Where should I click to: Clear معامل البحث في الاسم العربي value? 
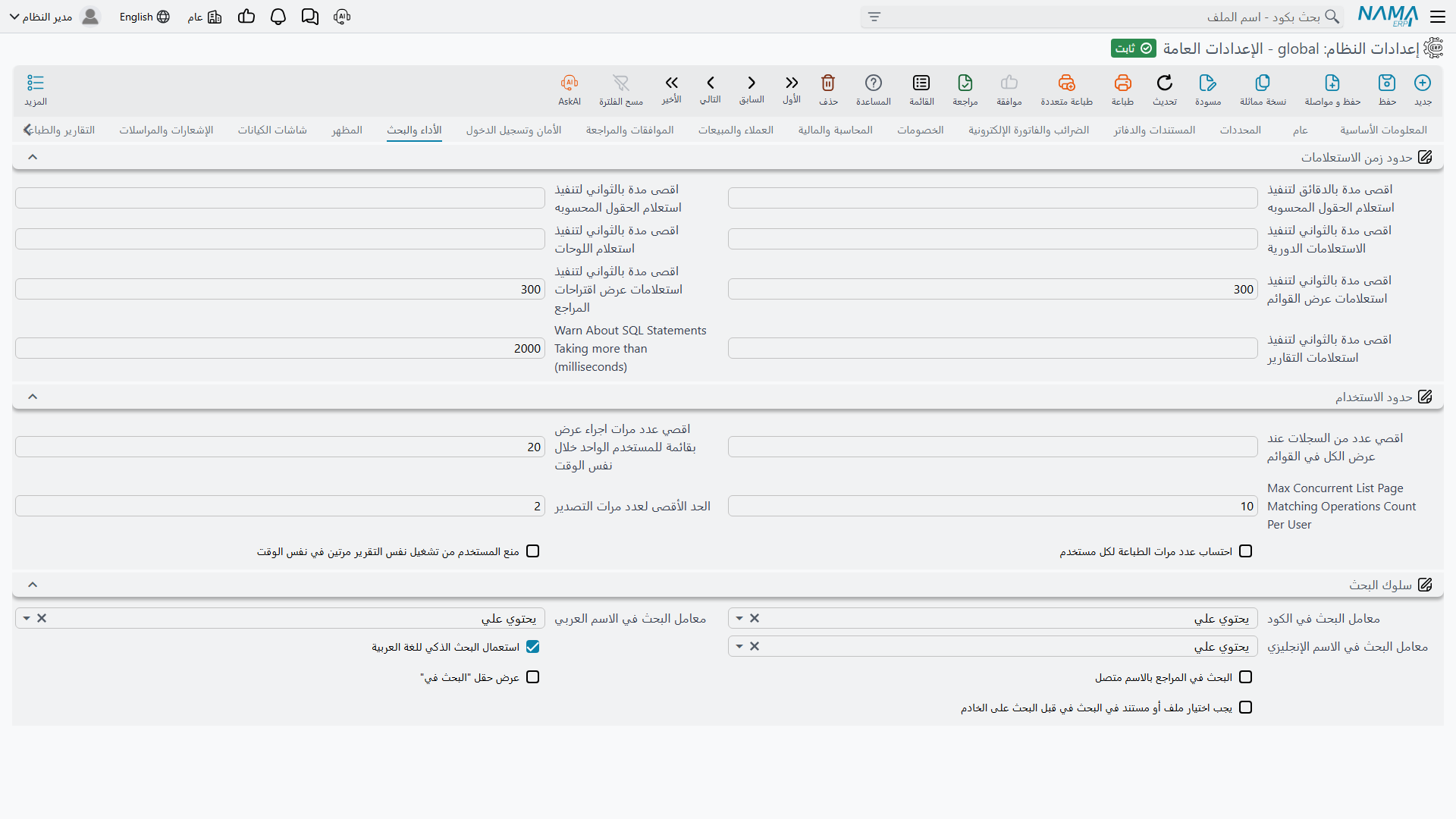click(42, 619)
